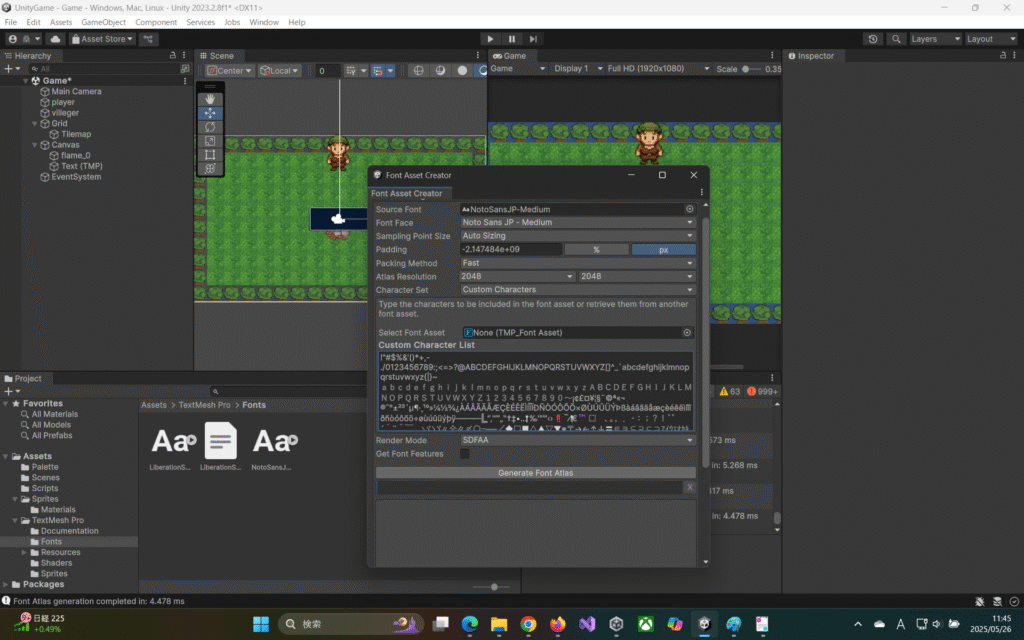Image resolution: width=1024 pixels, height=640 pixels.
Task: Collapse the Canvas object in Hierarchy
Action: tap(35, 145)
